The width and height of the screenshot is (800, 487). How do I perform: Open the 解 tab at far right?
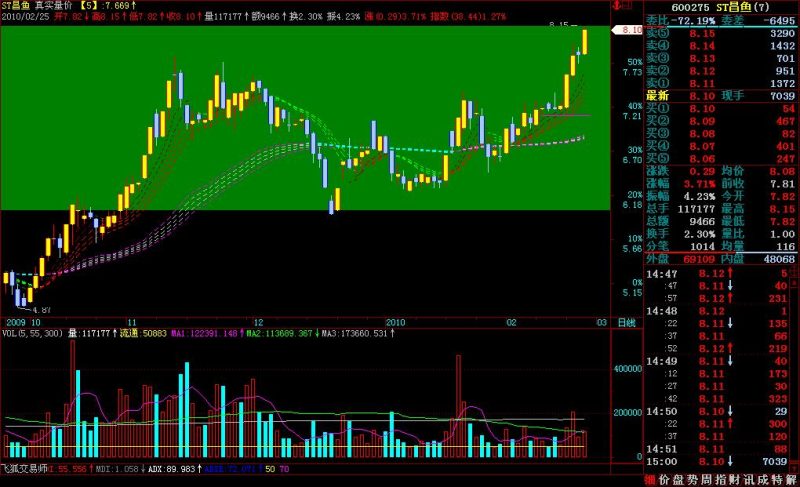point(790,479)
